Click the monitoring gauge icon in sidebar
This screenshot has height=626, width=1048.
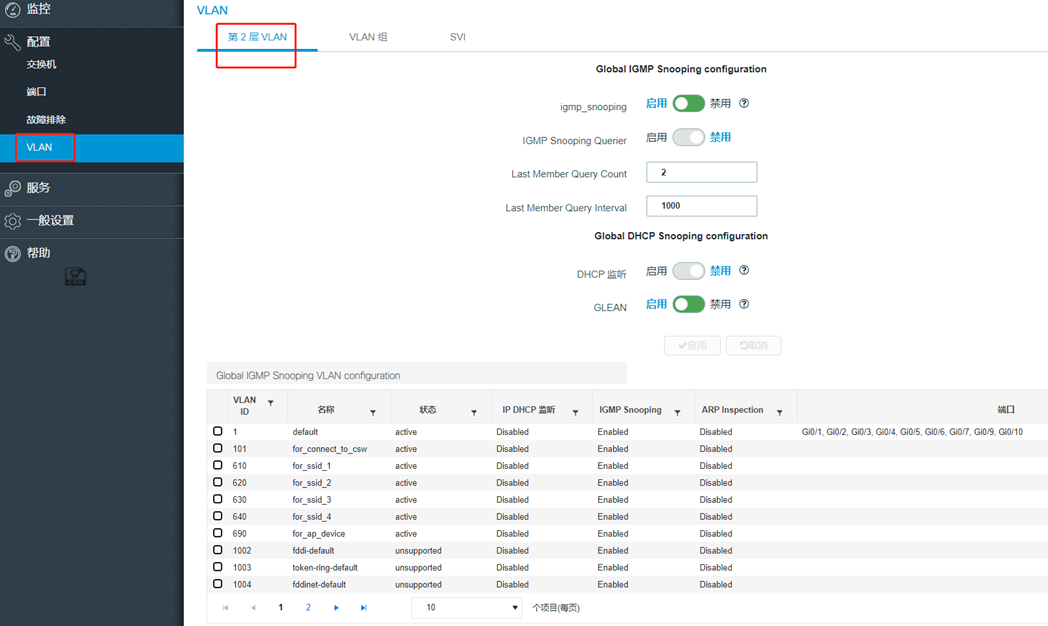click(x=12, y=9)
